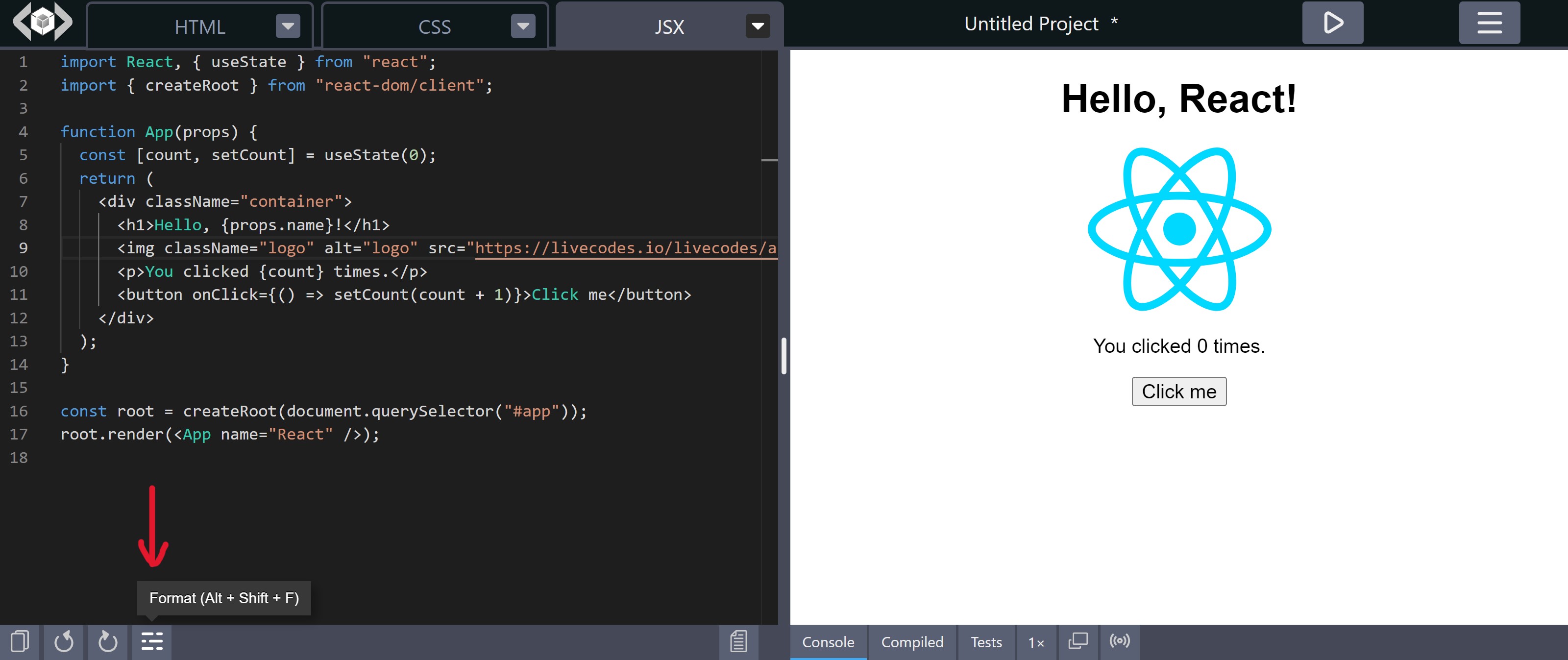1568x660 pixels.
Task: Expand the HTML tab dropdown
Action: click(x=289, y=25)
